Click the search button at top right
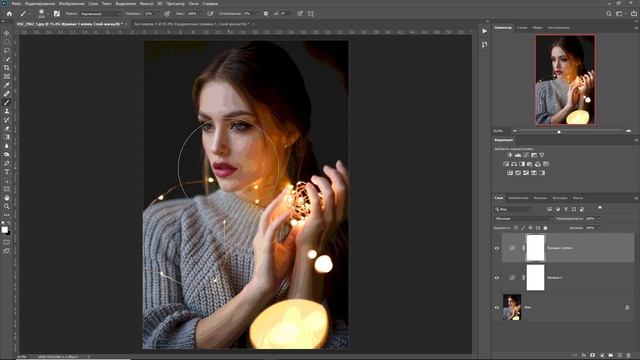The width and height of the screenshot is (640, 360). 609,13
